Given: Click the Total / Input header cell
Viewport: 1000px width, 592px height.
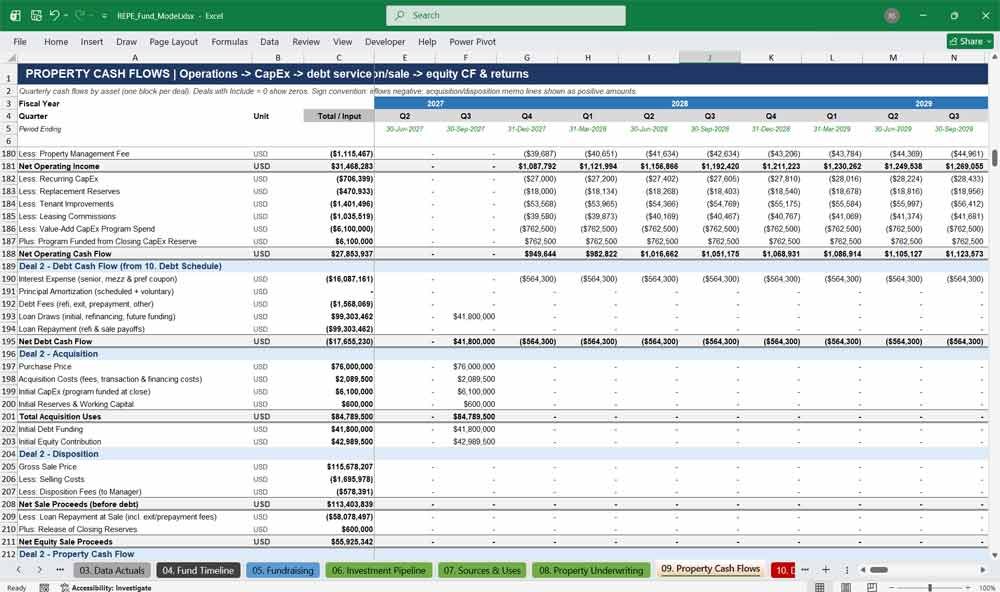Looking at the screenshot, I should click(339, 116).
